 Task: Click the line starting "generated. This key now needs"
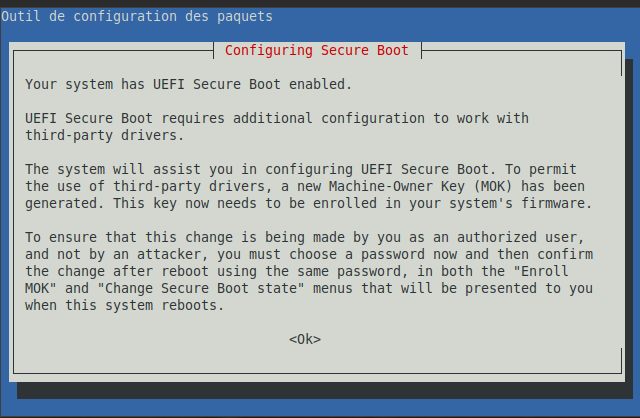point(307,203)
